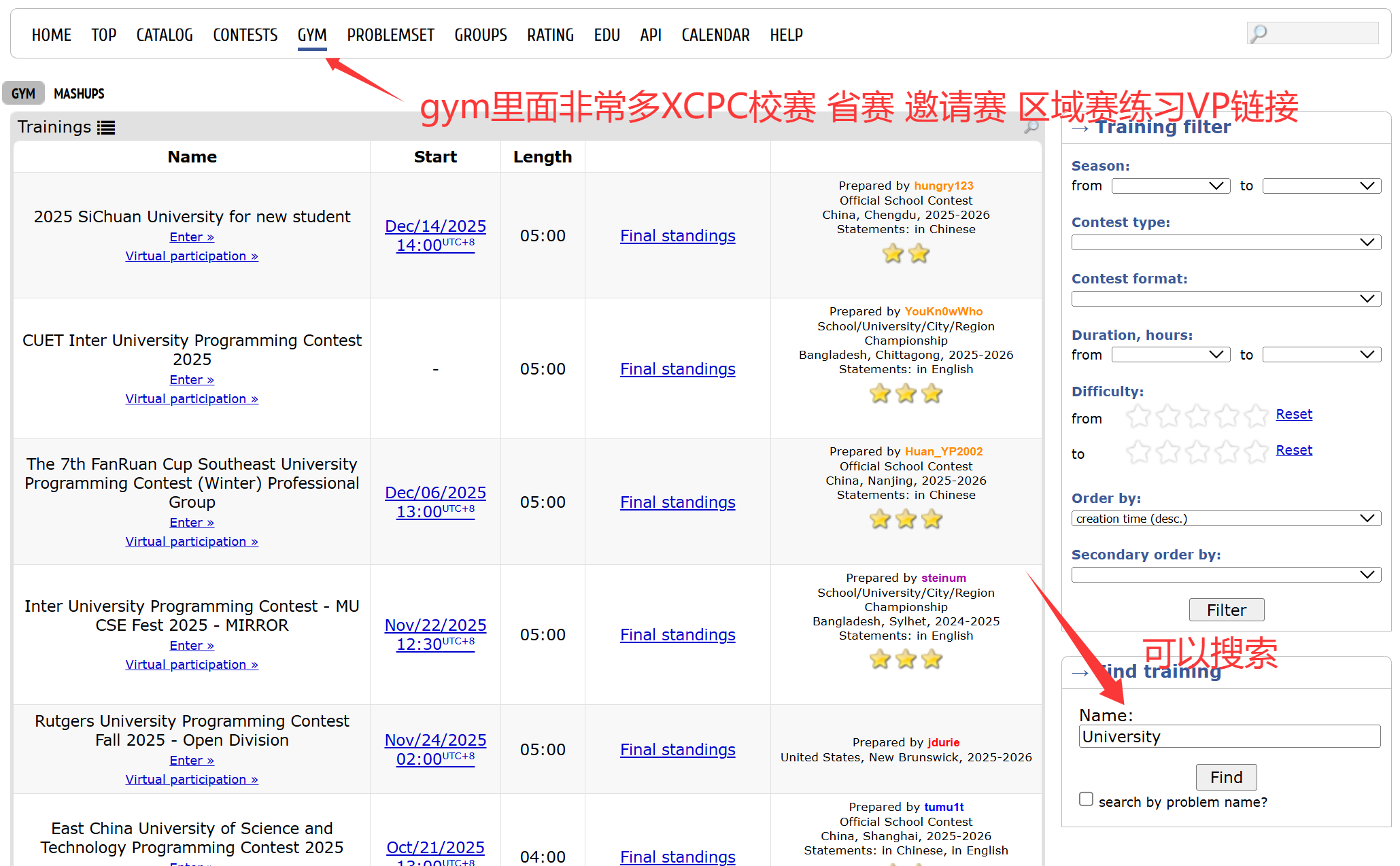Click the Name field containing University
Viewport: 1400px width, 866px height.
click(1229, 737)
